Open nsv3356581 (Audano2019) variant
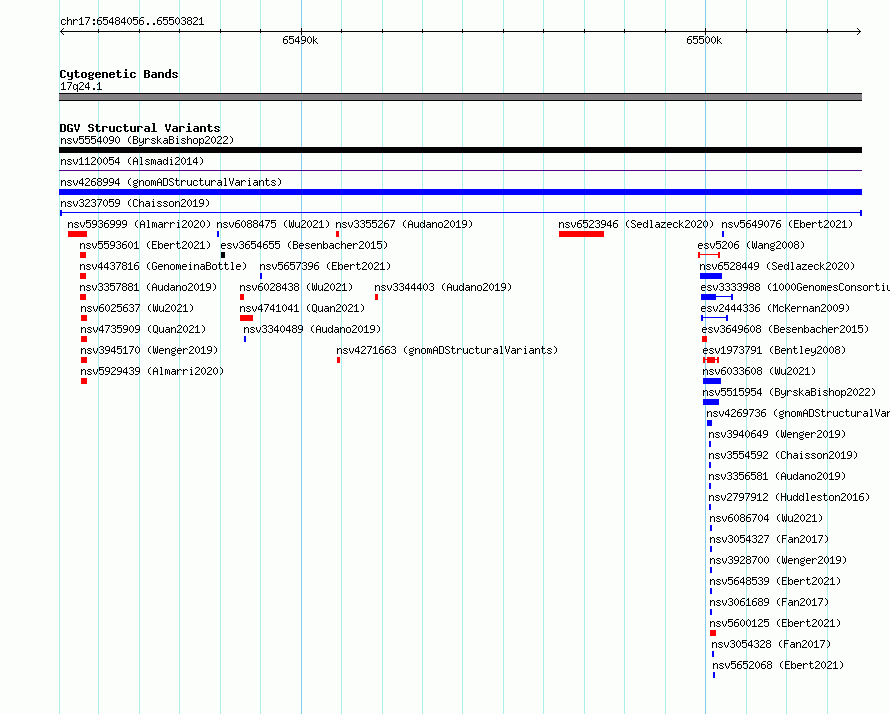The image size is (890, 714). coord(778,476)
